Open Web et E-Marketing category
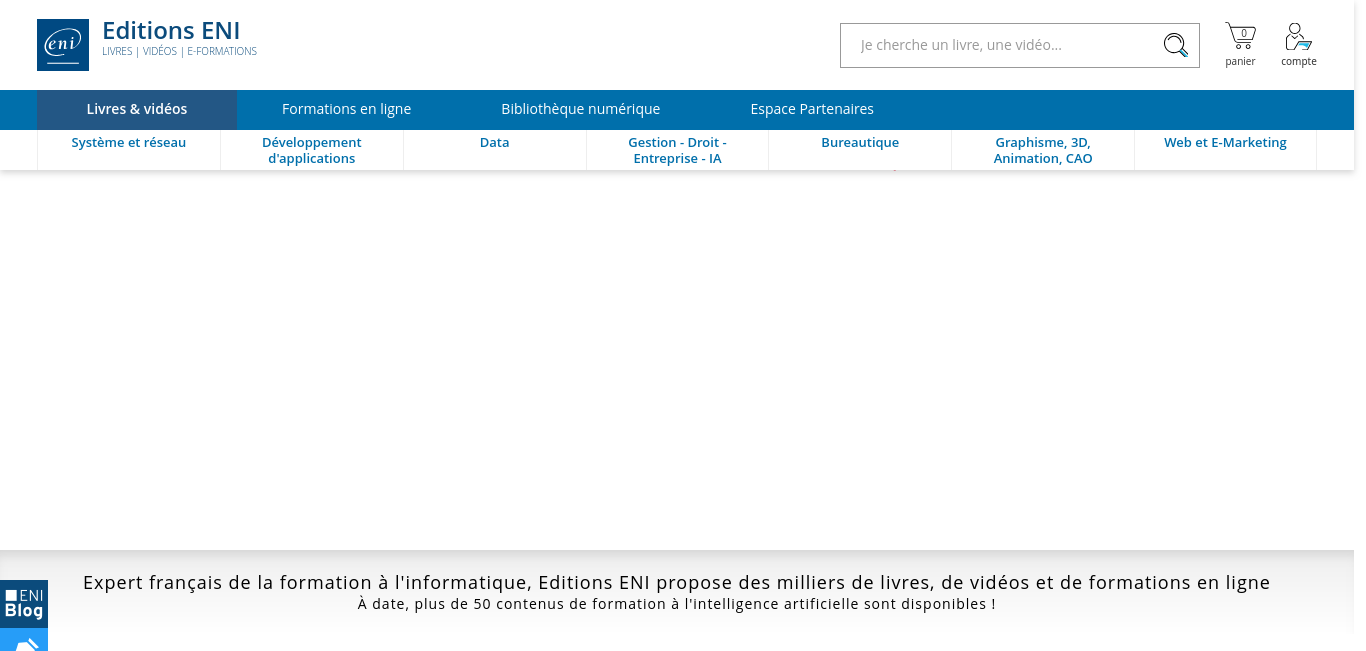Screen dimensions: 1366x651 (1225, 143)
